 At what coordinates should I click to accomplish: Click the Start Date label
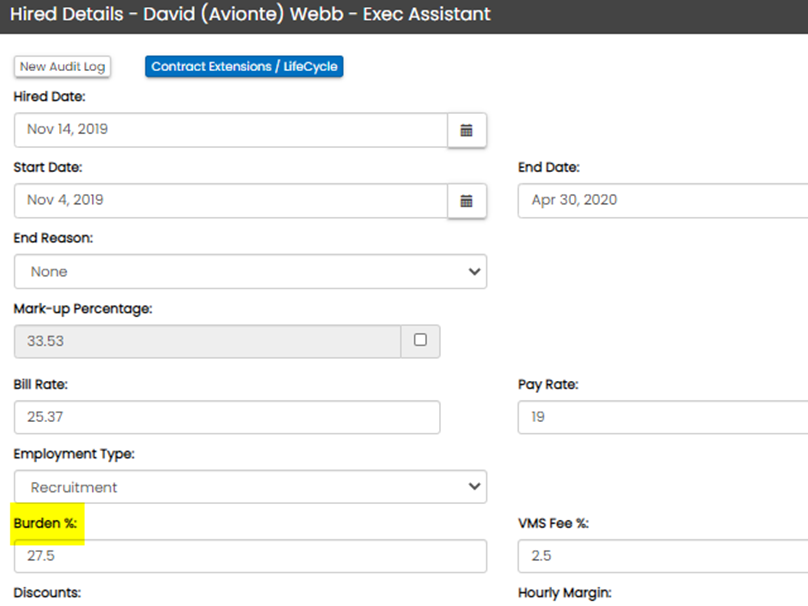tap(48, 167)
